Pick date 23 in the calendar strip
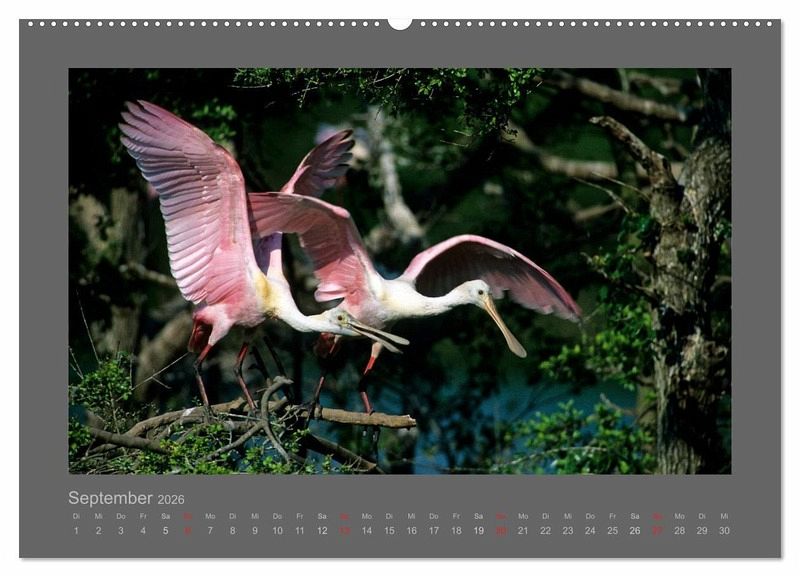Viewport: 800px width, 577px height. pyautogui.click(x=567, y=530)
